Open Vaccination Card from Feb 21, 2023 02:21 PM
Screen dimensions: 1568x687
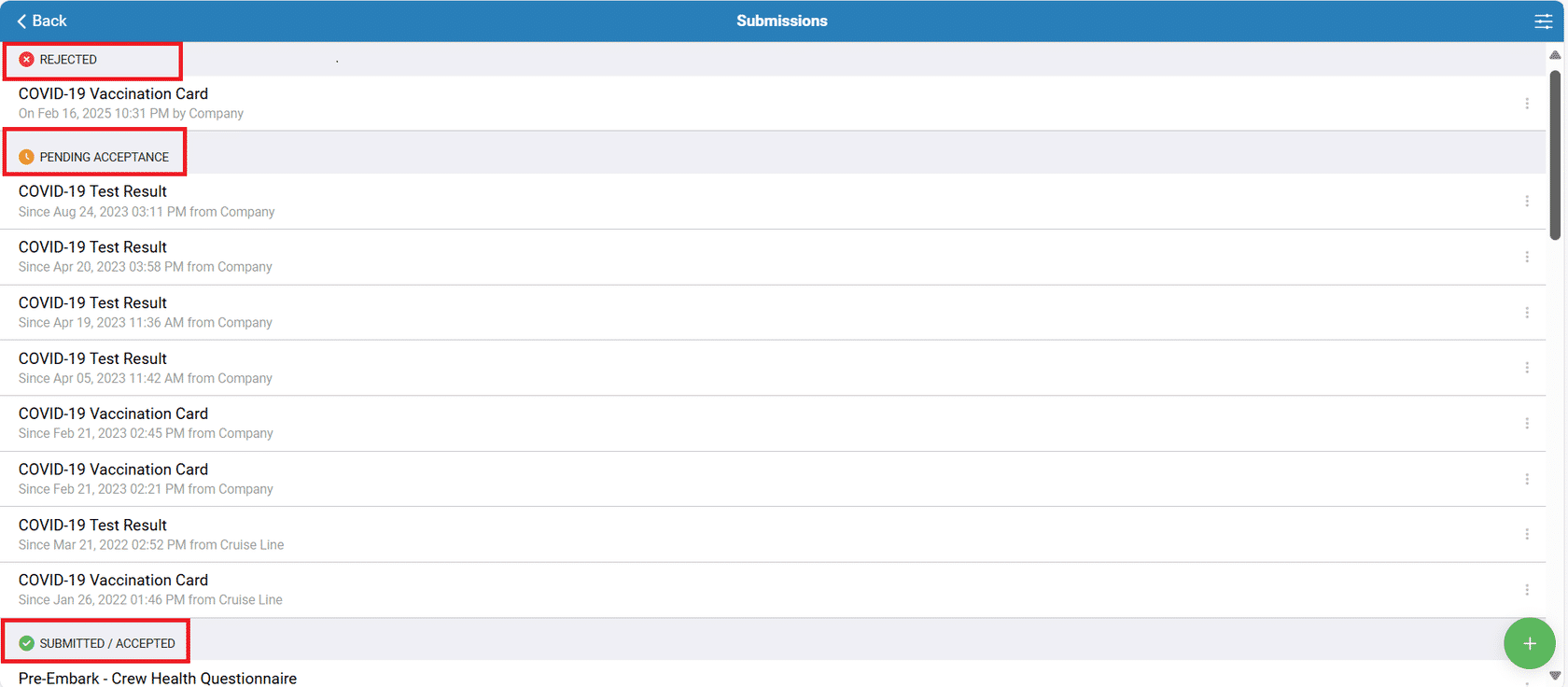[773, 479]
